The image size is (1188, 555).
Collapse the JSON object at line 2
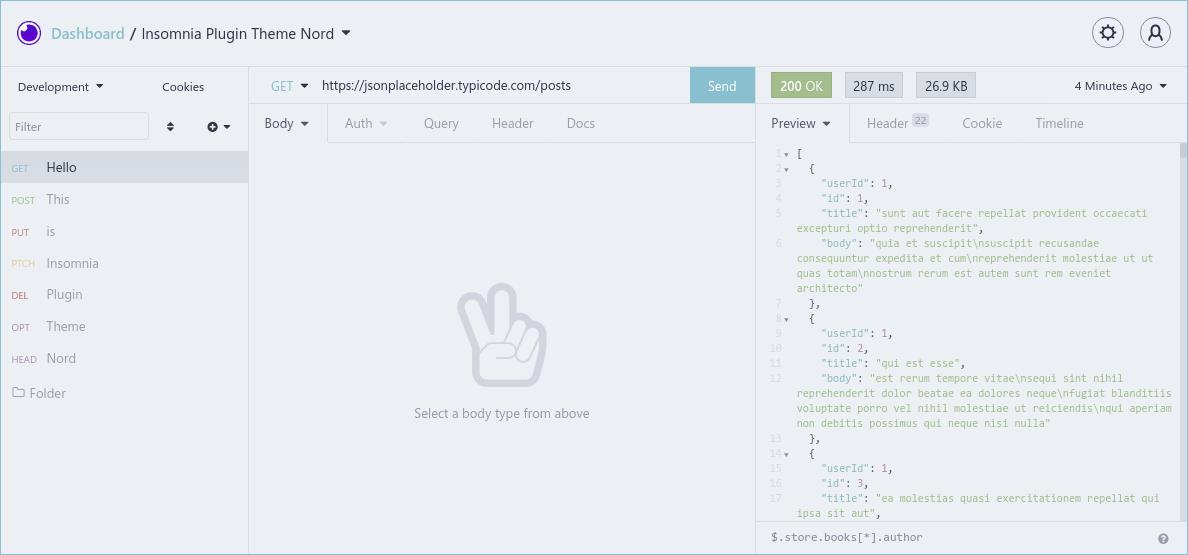[x=786, y=169]
